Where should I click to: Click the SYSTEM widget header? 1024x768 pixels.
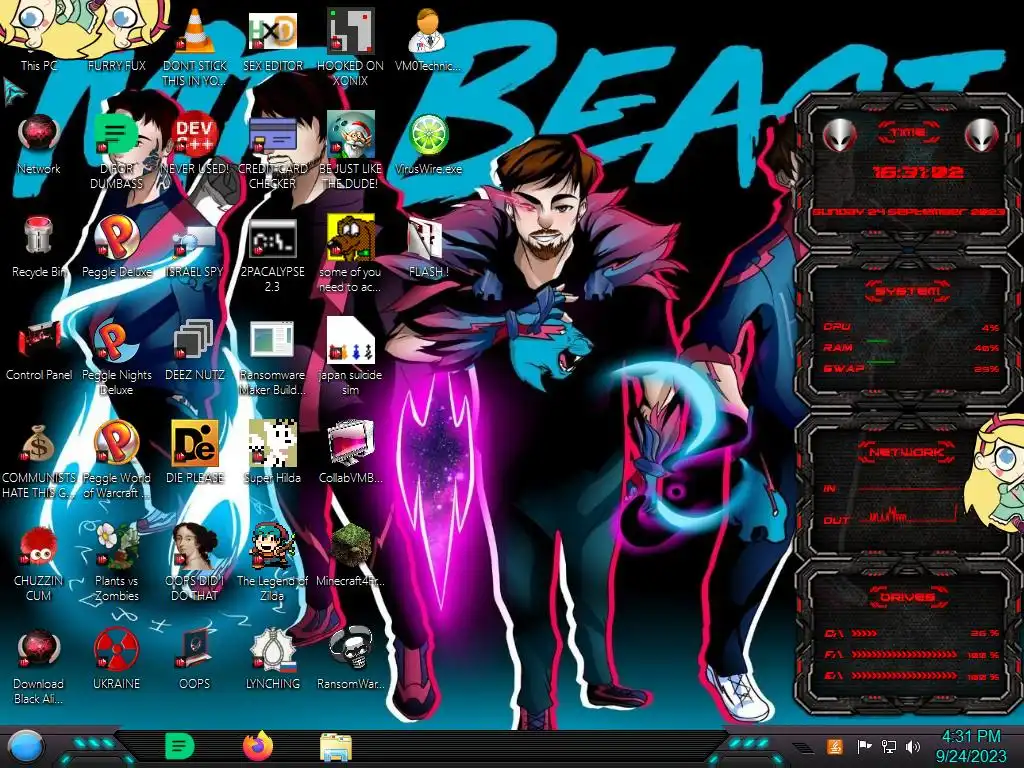coord(907,291)
